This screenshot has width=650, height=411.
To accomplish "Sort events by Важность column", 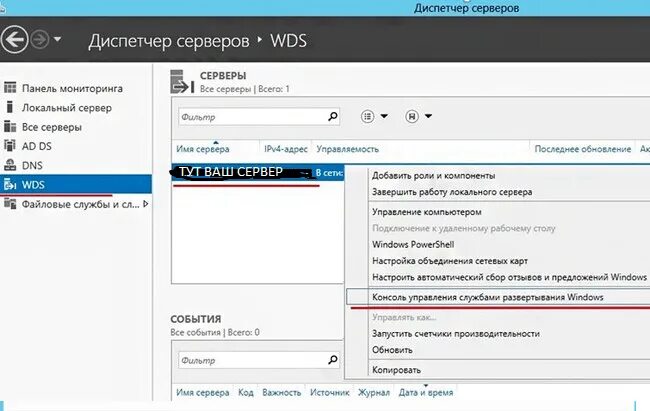I will (281, 392).
